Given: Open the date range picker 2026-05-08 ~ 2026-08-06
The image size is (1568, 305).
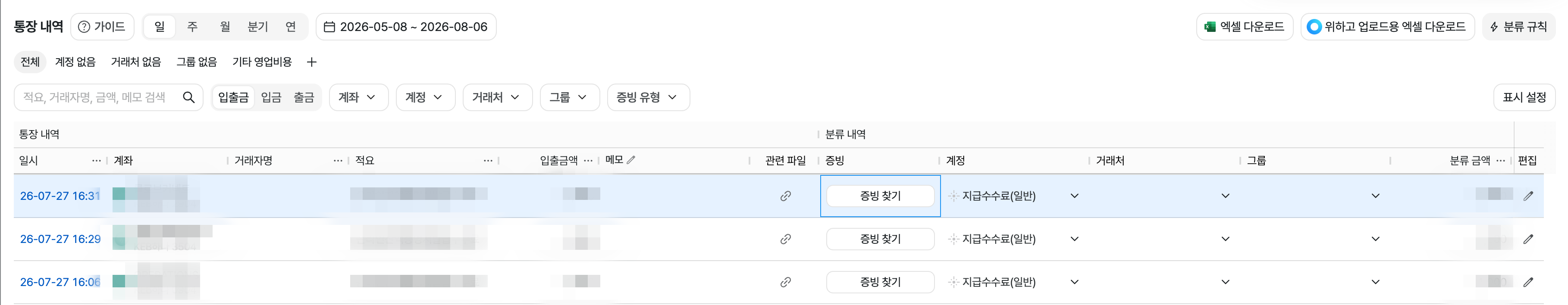Looking at the screenshot, I should (406, 27).
